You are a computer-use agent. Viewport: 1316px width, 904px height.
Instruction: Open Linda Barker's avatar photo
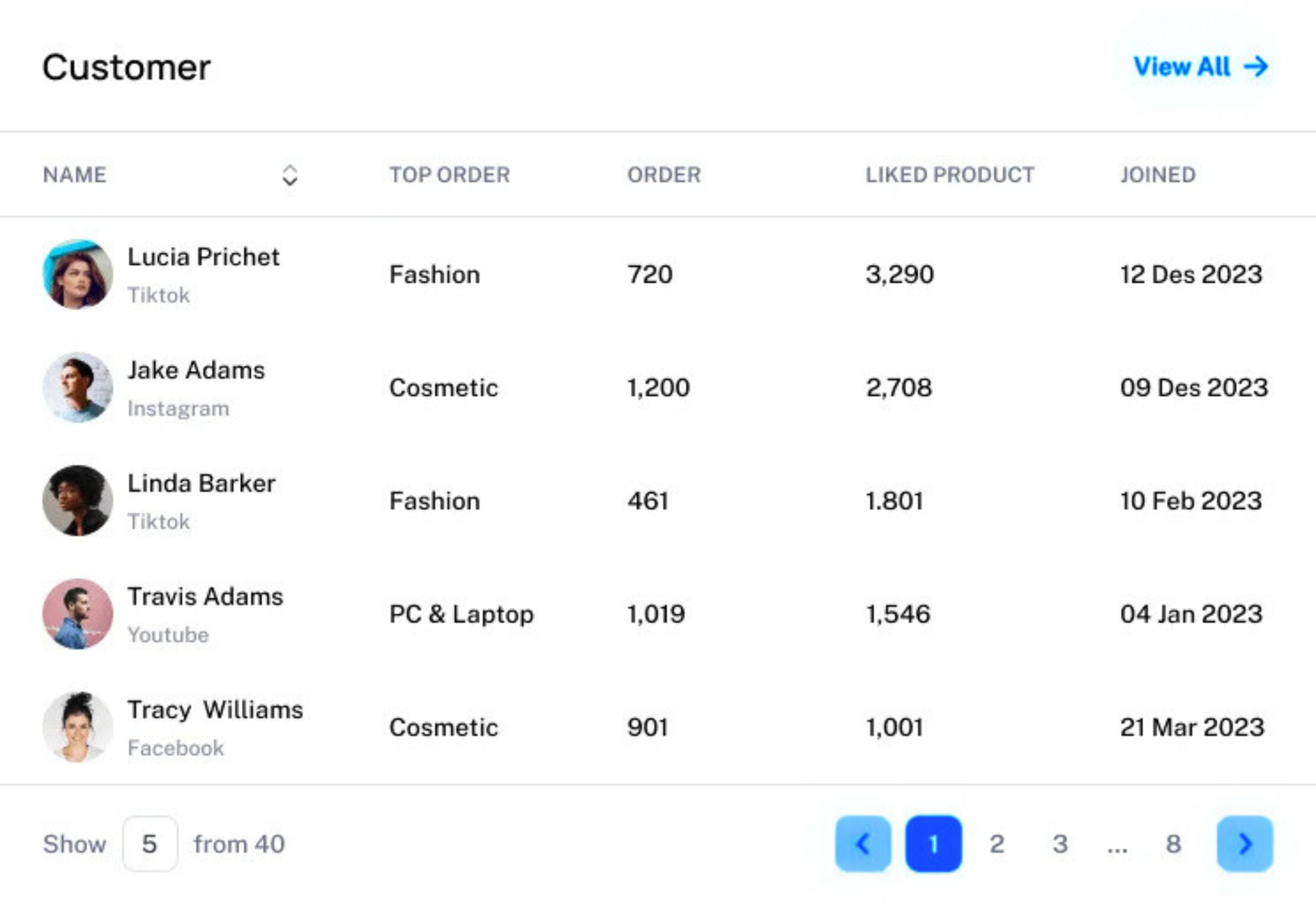coord(77,500)
